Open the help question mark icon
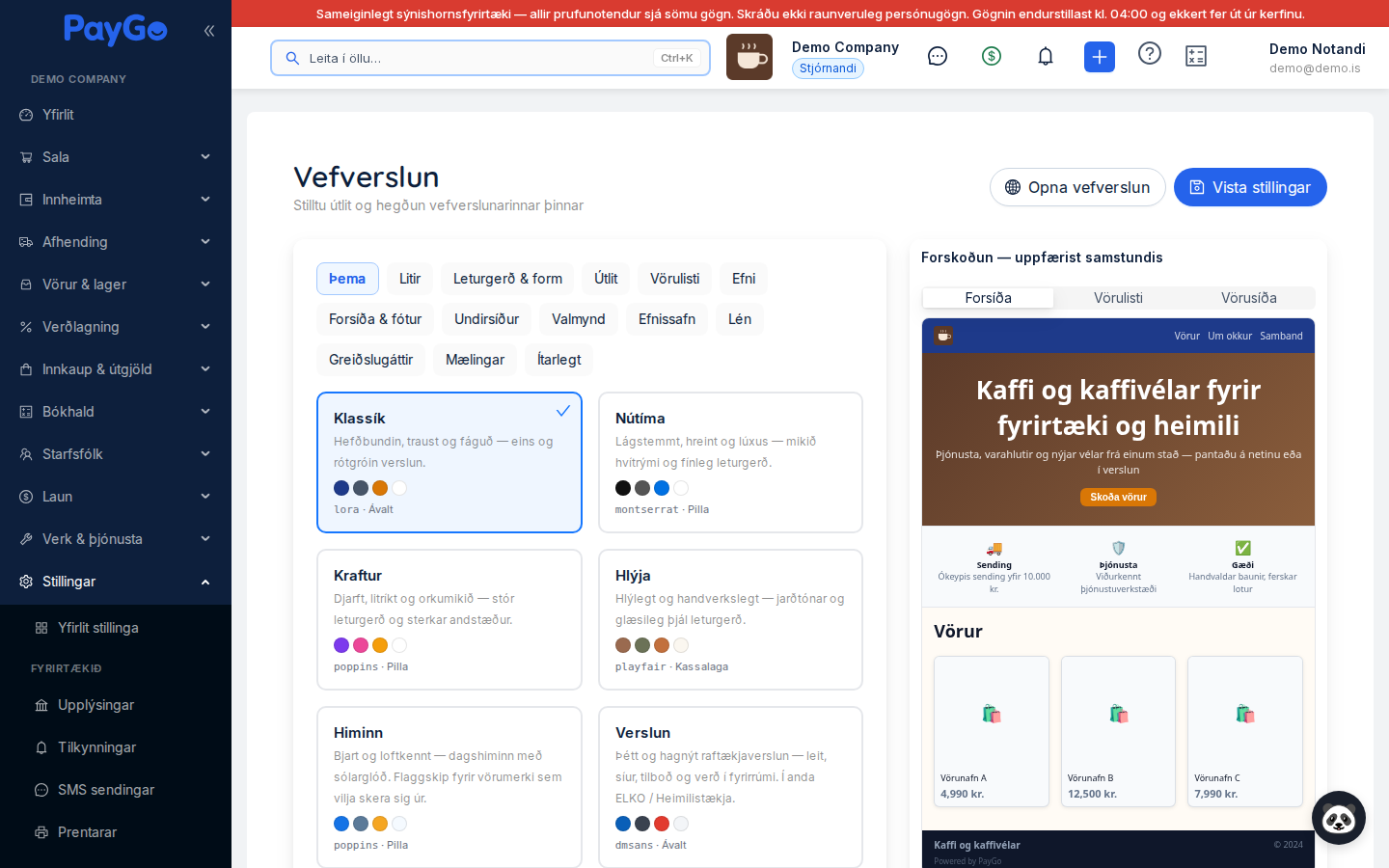 pyautogui.click(x=1150, y=53)
